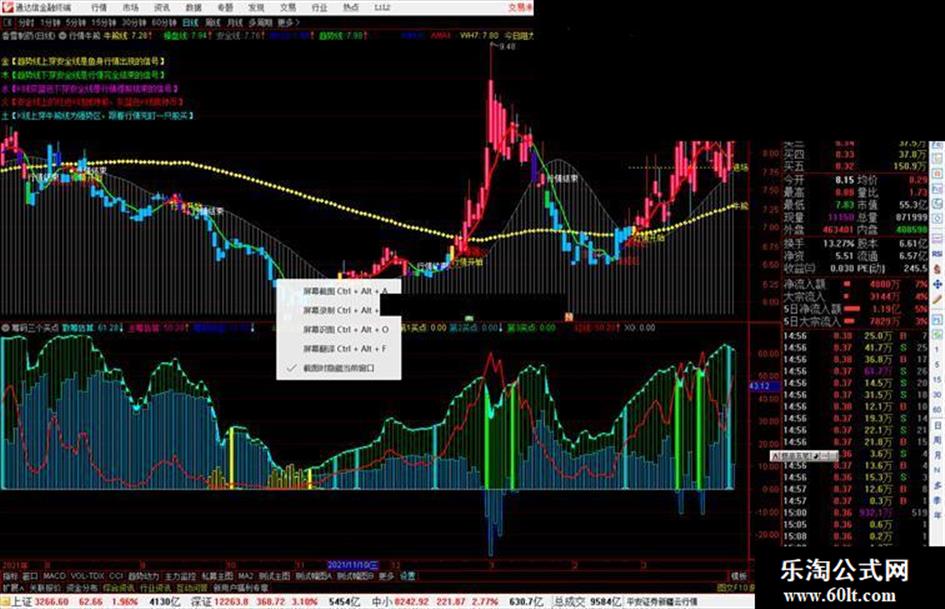Click the 日 period shortcut in sidebar

click(937, 426)
